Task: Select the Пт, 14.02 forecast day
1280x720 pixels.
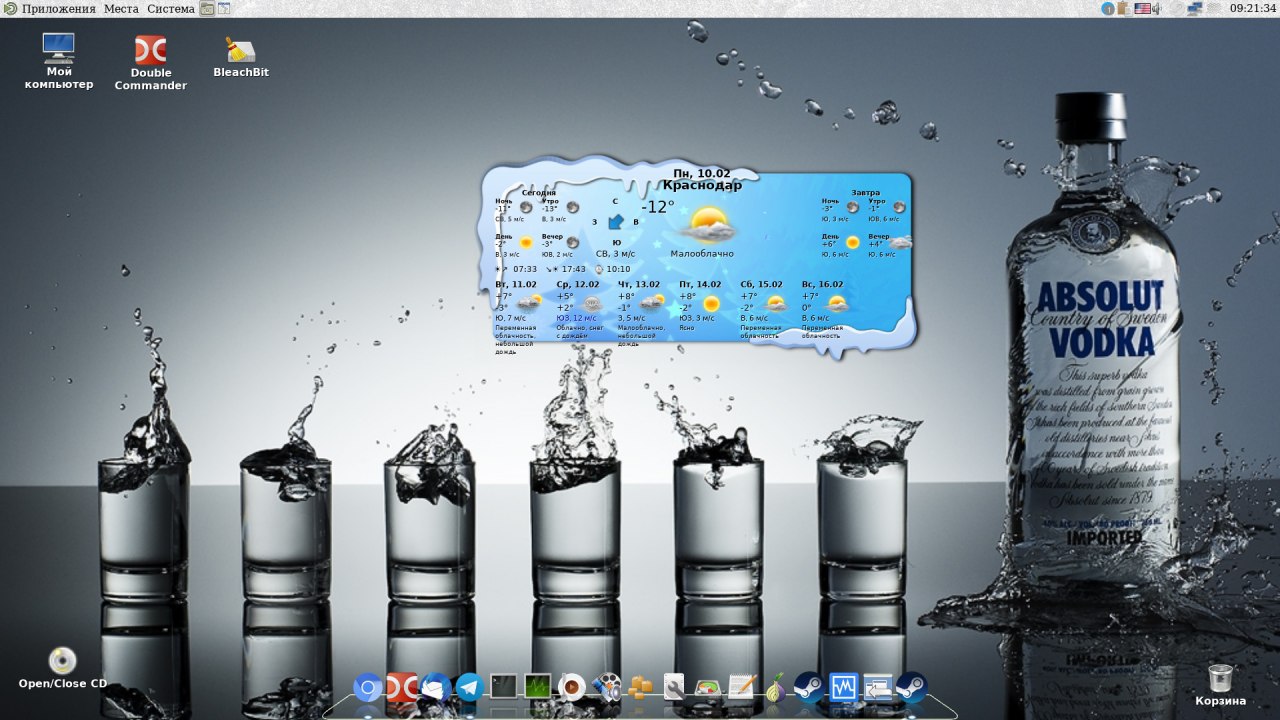Action: coord(700,284)
